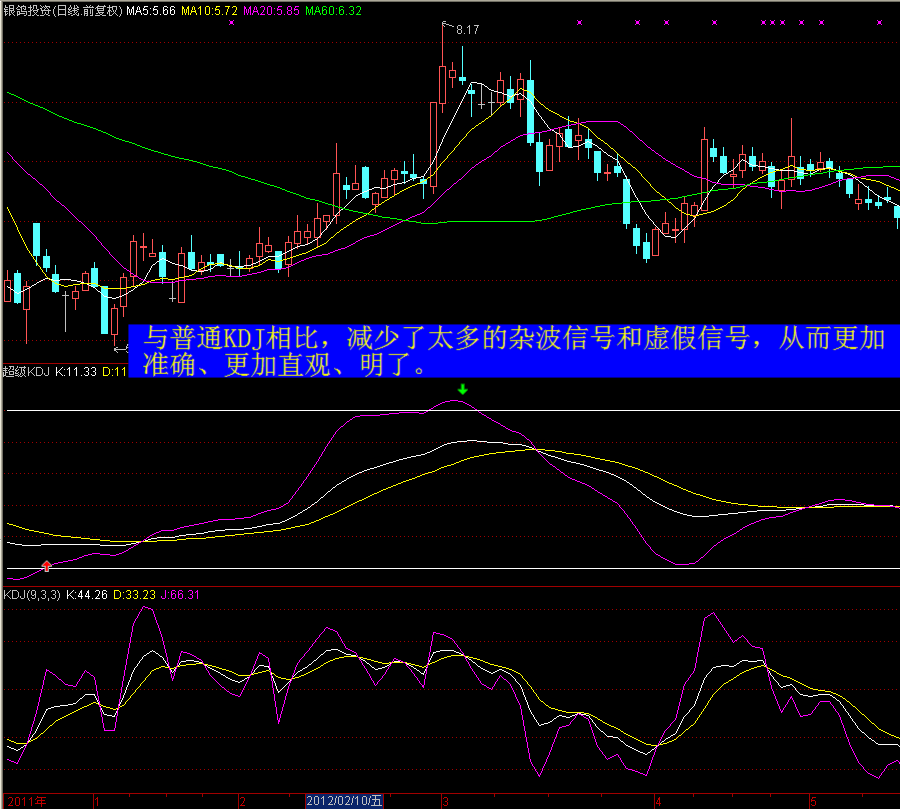Click the leftmost magenta x marker at chart top
Image resolution: width=900 pixels, height=809 pixels.
click(231, 22)
